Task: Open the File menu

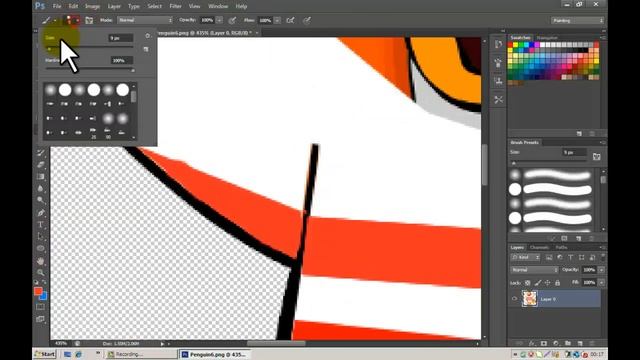Action: pos(57,6)
